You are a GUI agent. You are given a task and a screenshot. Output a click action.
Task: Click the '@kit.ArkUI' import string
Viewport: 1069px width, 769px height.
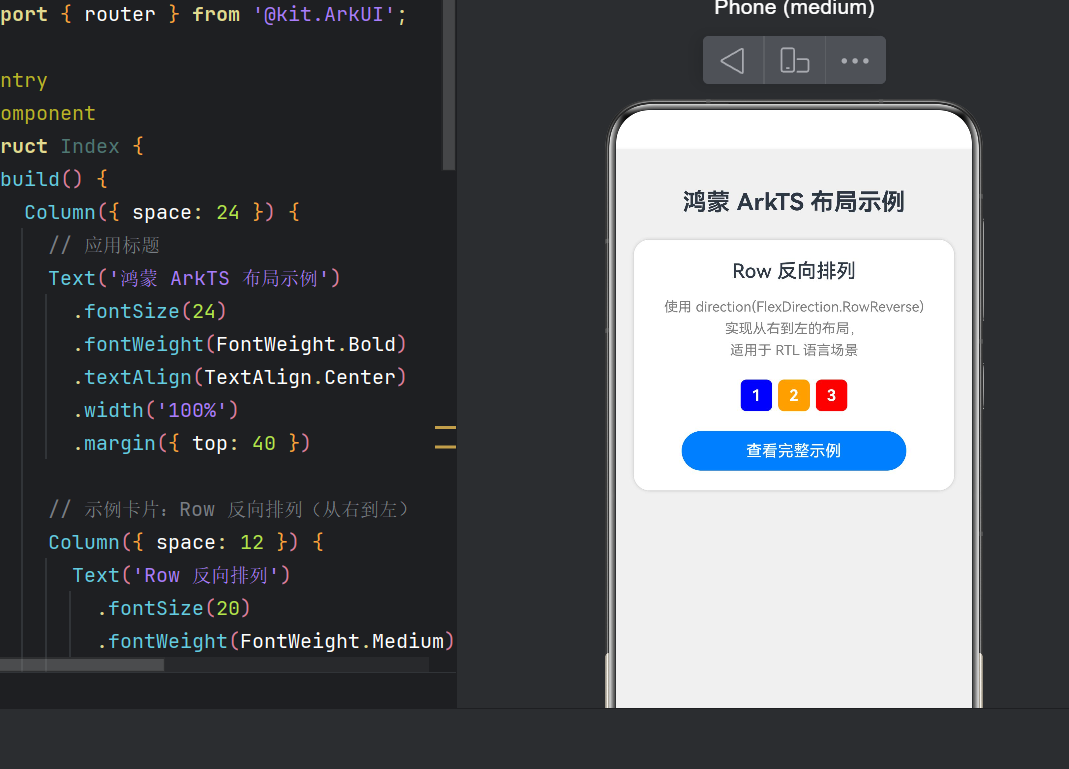coord(325,14)
